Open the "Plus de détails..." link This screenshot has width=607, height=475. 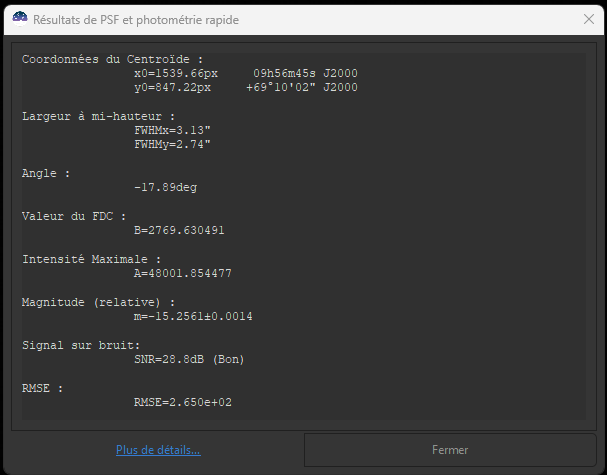point(158,450)
